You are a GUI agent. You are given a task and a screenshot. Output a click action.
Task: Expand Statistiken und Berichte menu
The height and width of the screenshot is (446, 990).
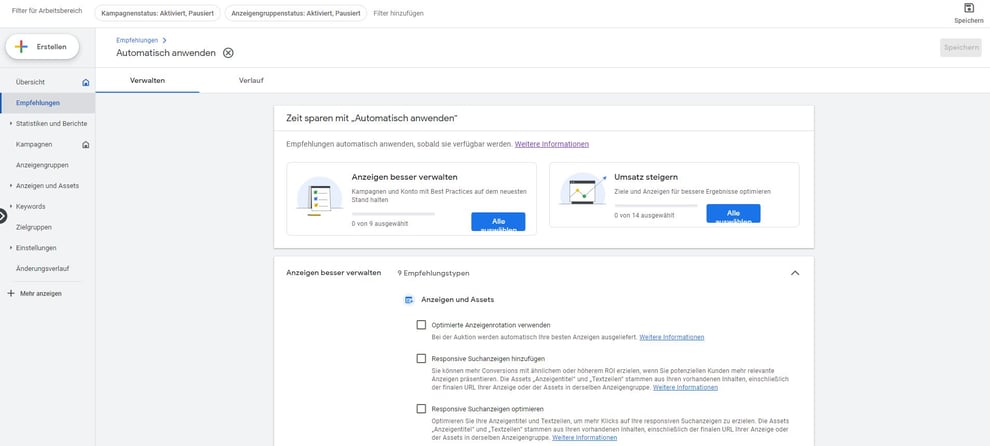(11, 123)
